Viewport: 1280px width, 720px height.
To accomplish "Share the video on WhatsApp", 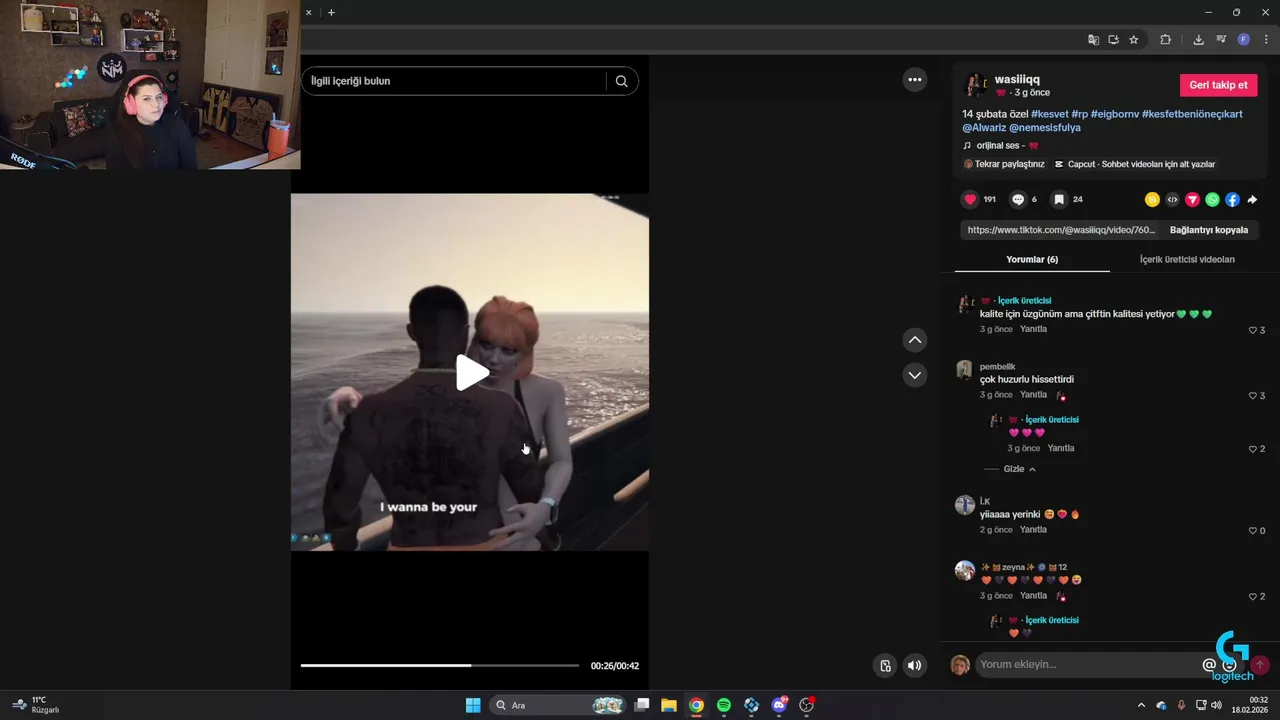I will click(1212, 200).
